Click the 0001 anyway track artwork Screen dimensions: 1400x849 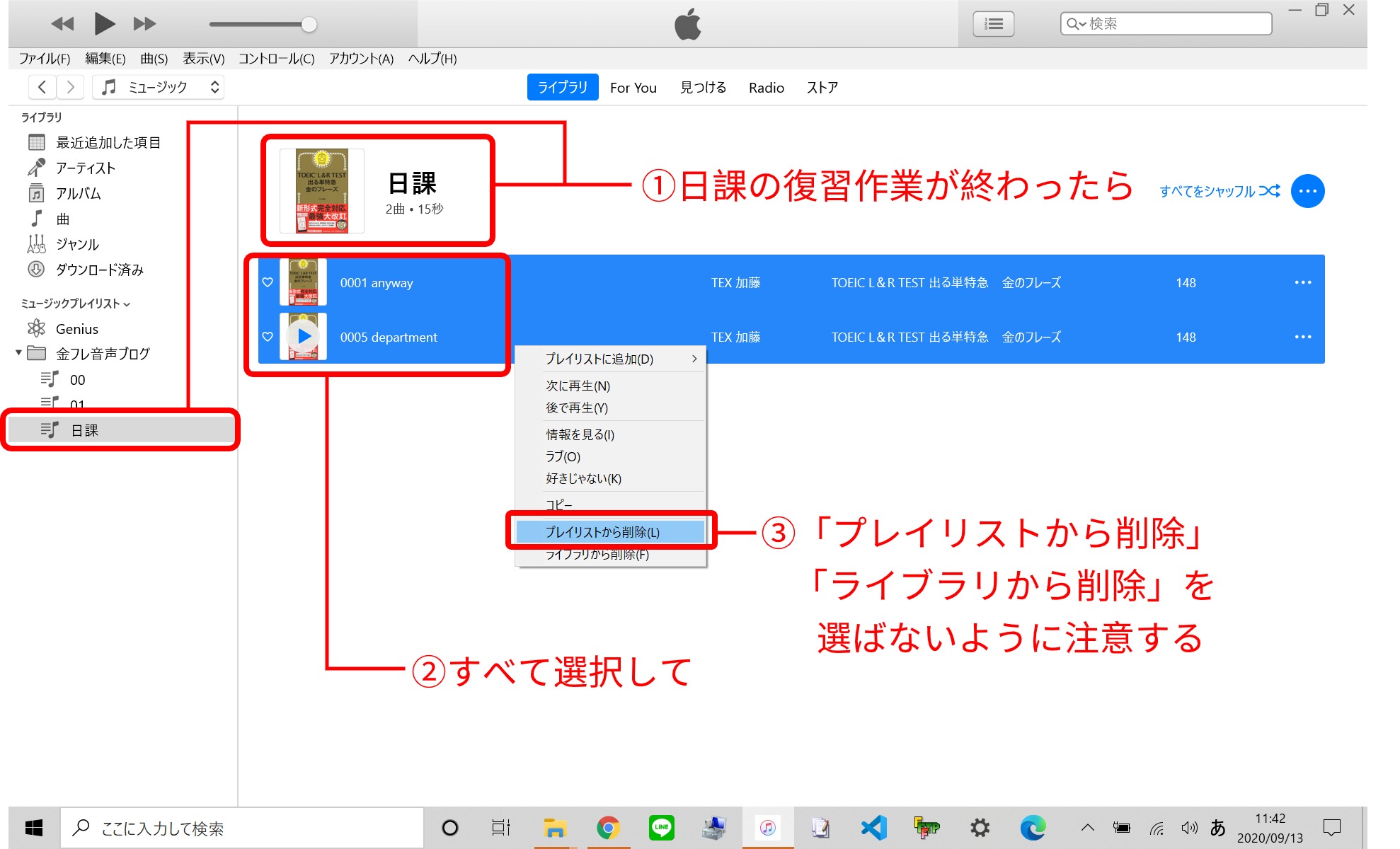(x=303, y=282)
